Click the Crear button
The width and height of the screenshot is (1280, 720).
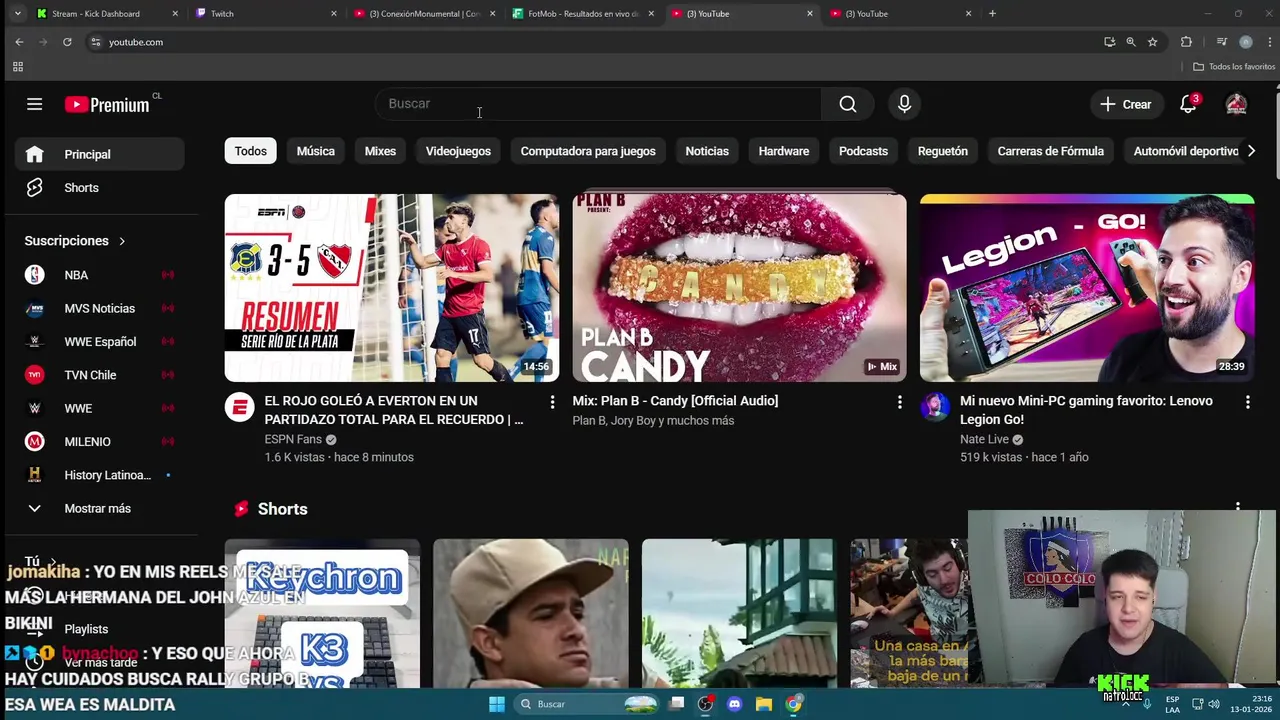point(1126,104)
